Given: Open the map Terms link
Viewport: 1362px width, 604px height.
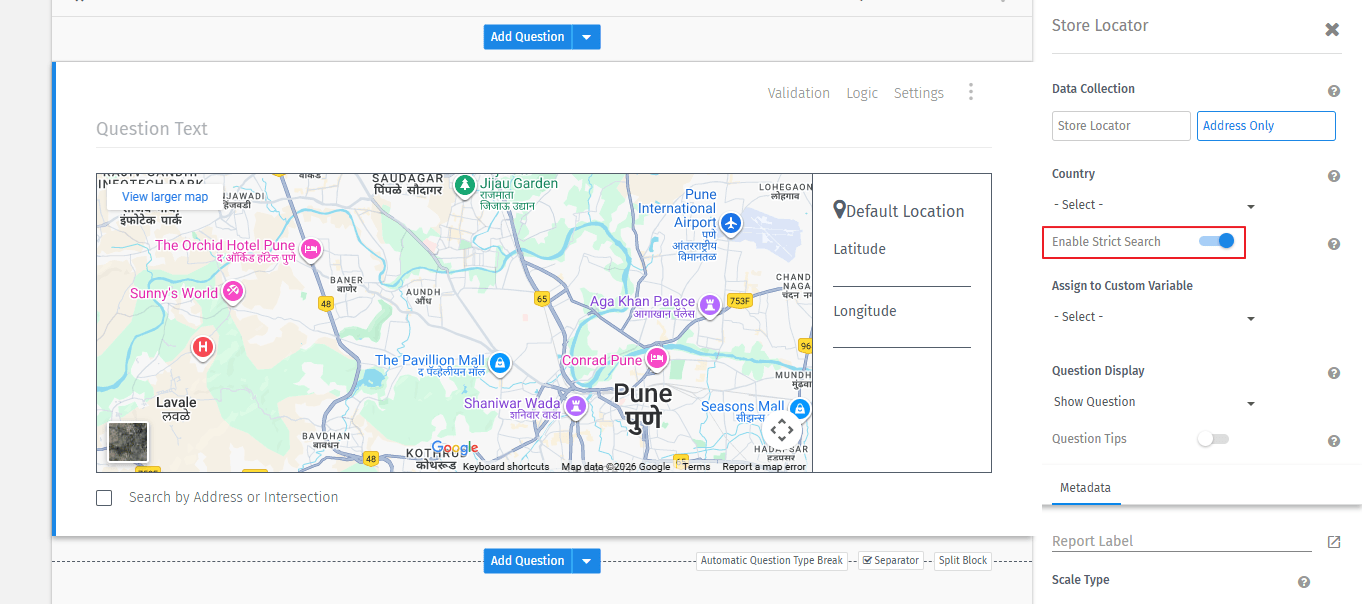Looking at the screenshot, I should (x=697, y=467).
